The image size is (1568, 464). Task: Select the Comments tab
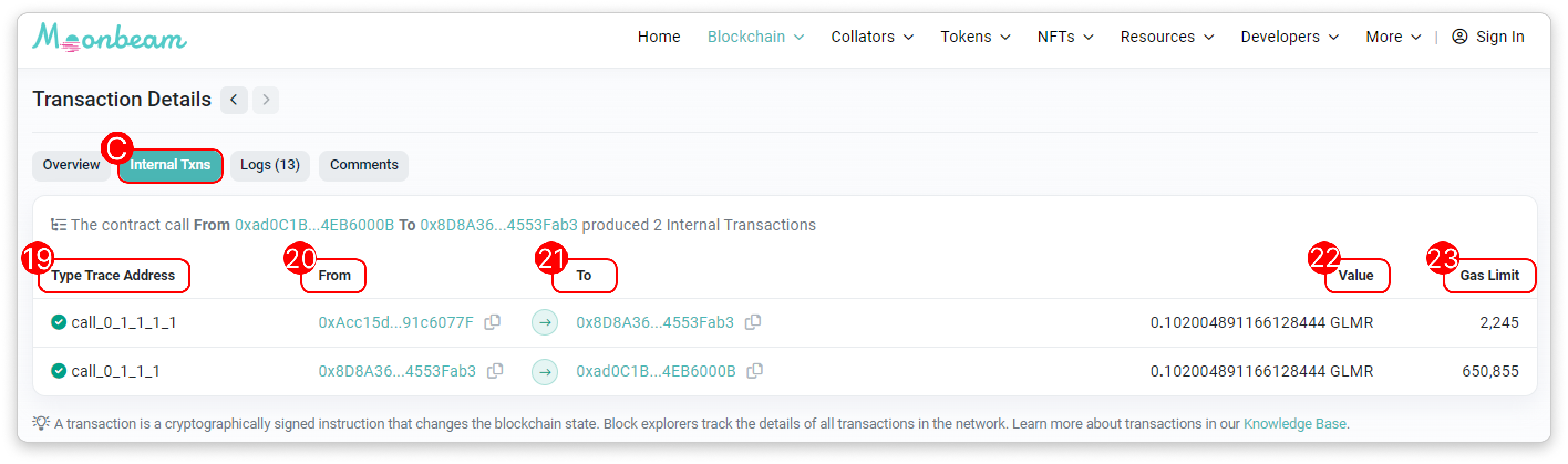pos(363,165)
